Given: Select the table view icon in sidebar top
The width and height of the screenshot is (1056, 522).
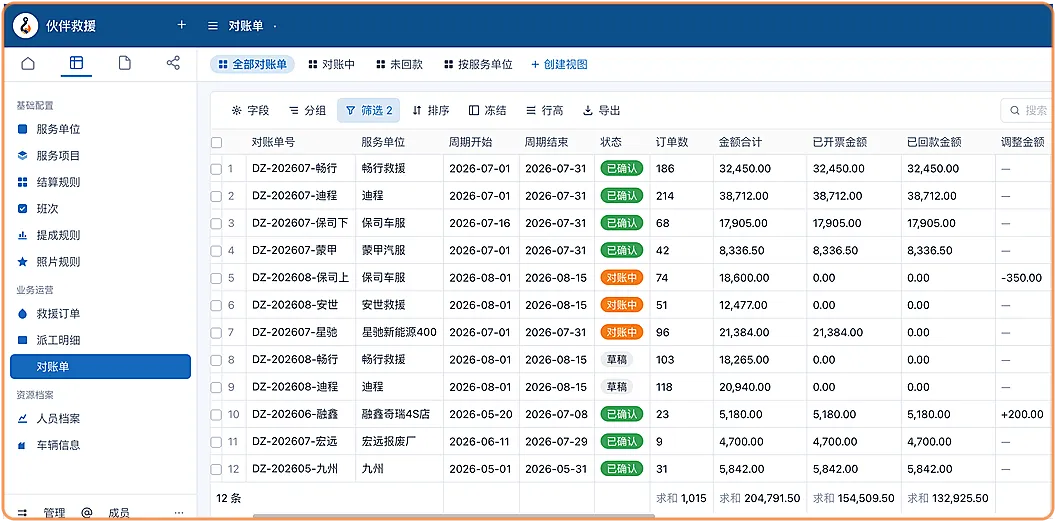Looking at the screenshot, I should tap(76, 63).
